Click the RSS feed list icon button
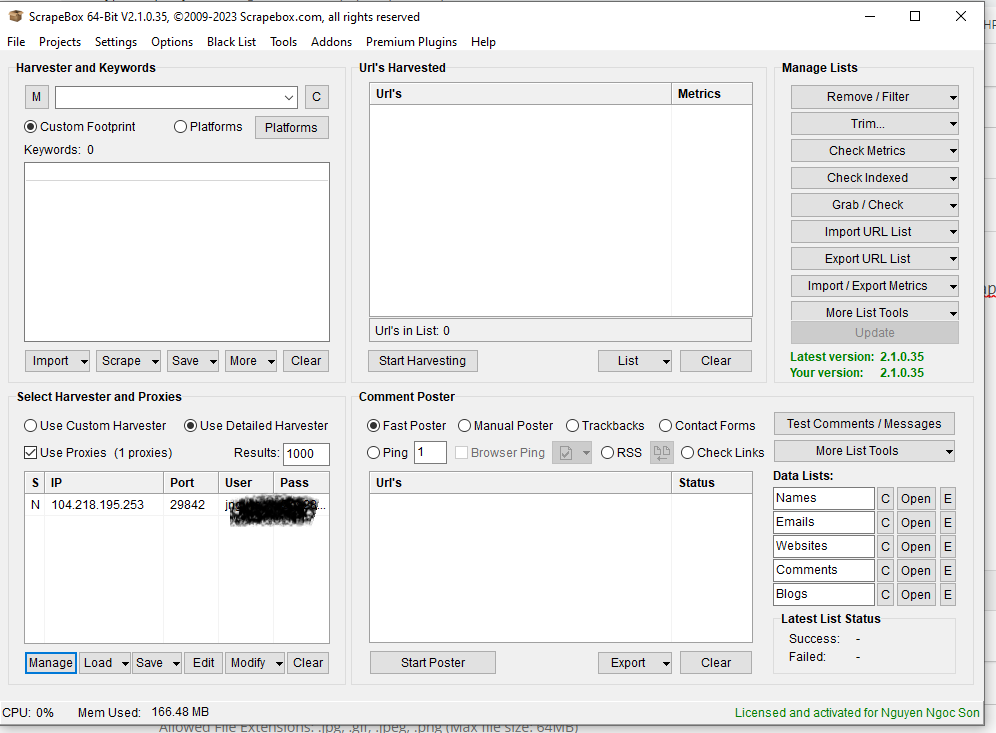This screenshot has width=996, height=733. 661,453
